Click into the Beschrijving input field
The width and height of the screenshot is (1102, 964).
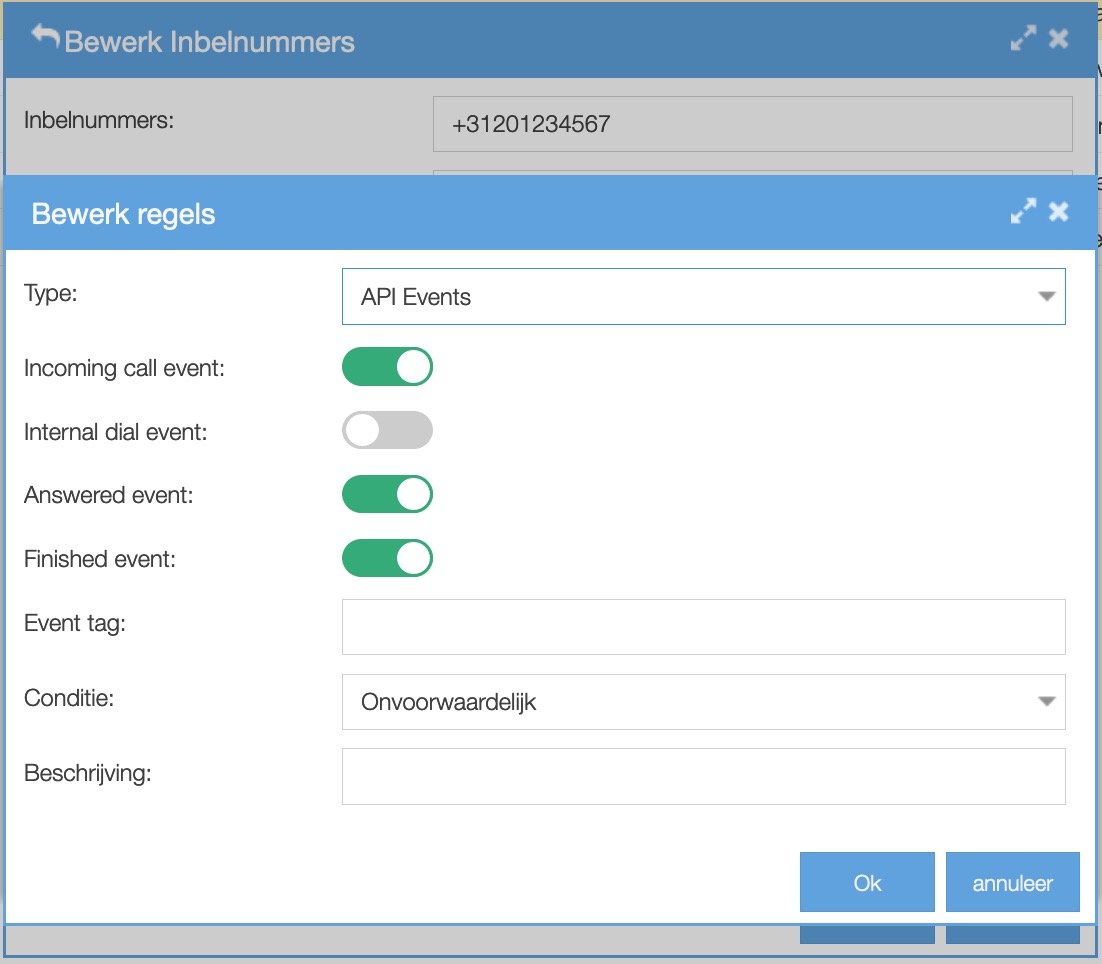(x=703, y=776)
